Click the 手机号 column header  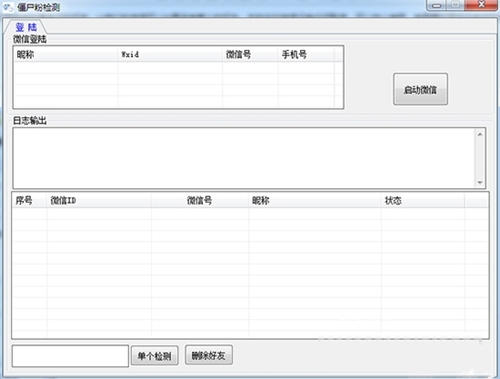click(x=306, y=54)
